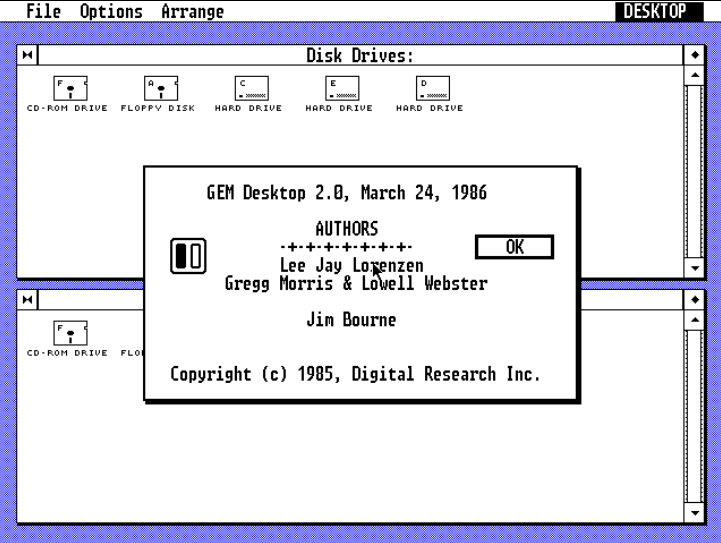This screenshot has width=721, height=543.
Task: Click the vertical scrollbar track in the Disk Drives window
Action: pyautogui.click(x=695, y=170)
